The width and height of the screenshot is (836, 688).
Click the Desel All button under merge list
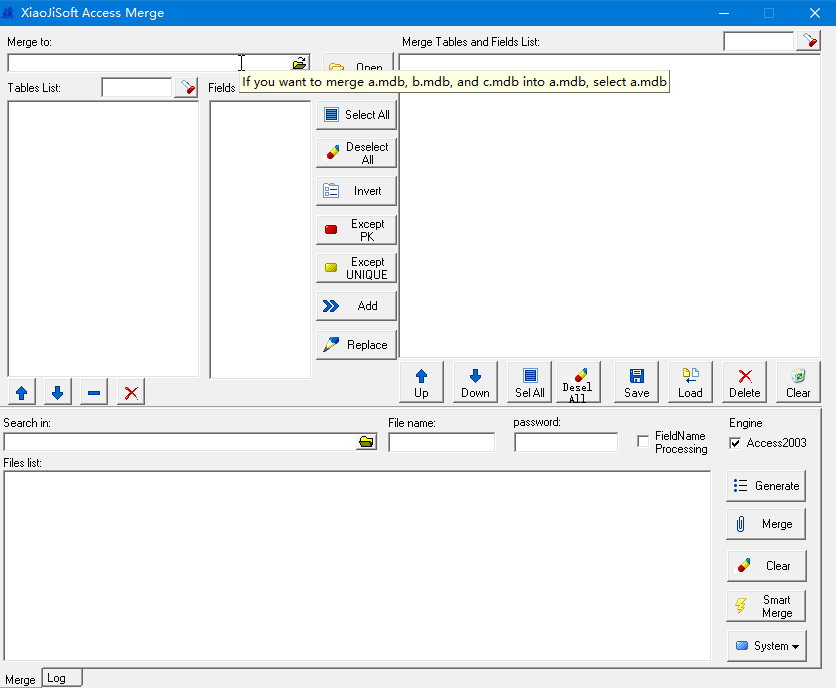click(578, 382)
